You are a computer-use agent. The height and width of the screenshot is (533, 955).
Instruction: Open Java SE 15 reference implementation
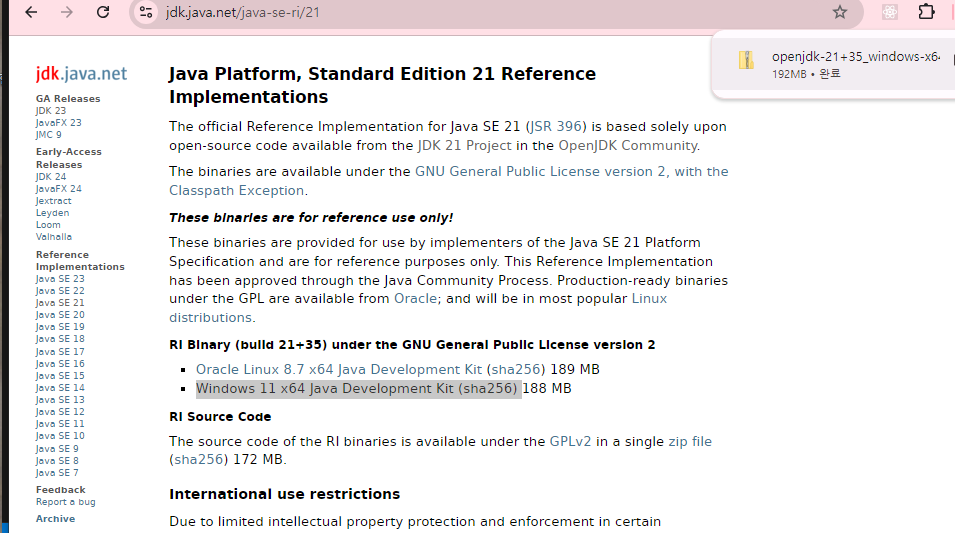pyautogui.click(x=60, y=376)
